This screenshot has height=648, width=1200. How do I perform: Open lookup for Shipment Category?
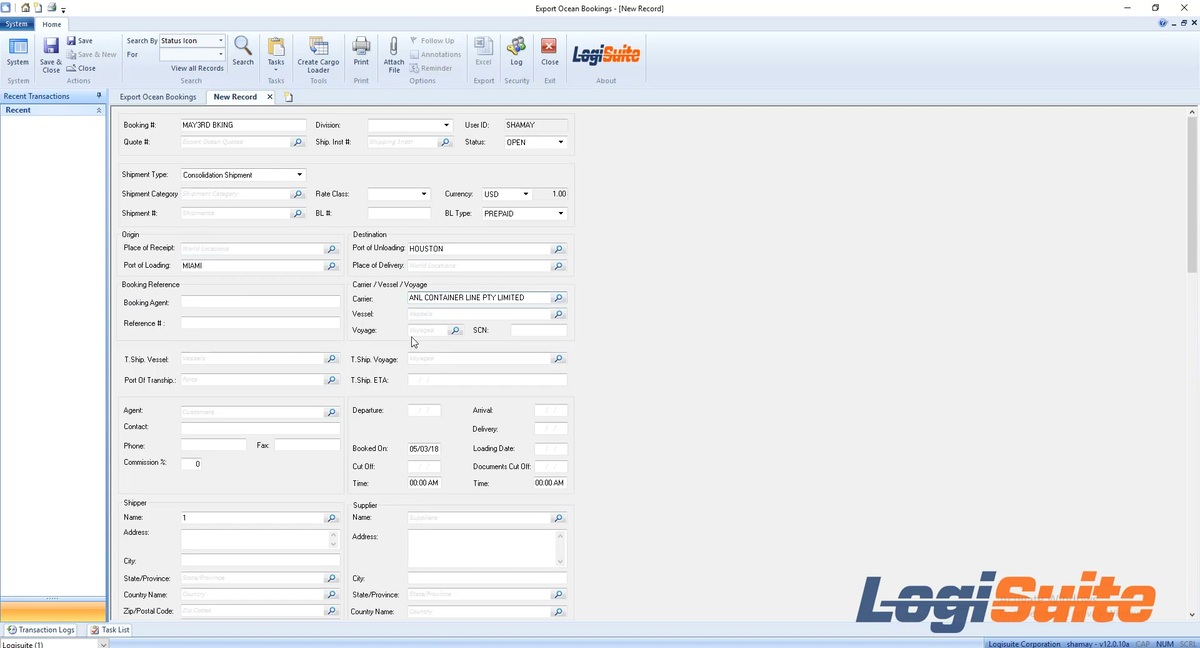pos(297,194)
